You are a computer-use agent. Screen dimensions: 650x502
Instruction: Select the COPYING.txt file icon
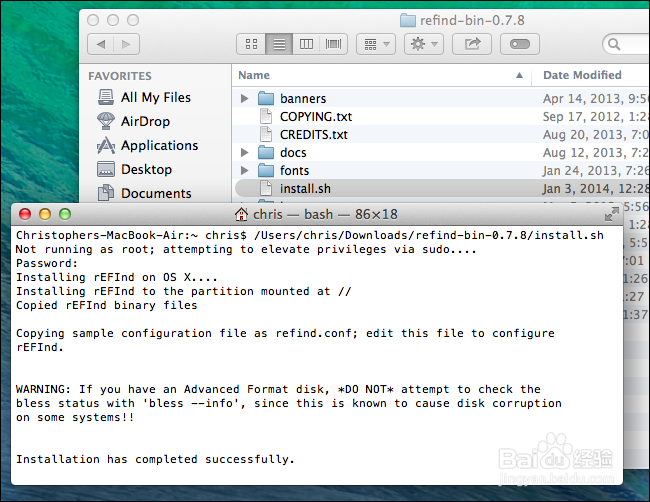coord(266,116)
